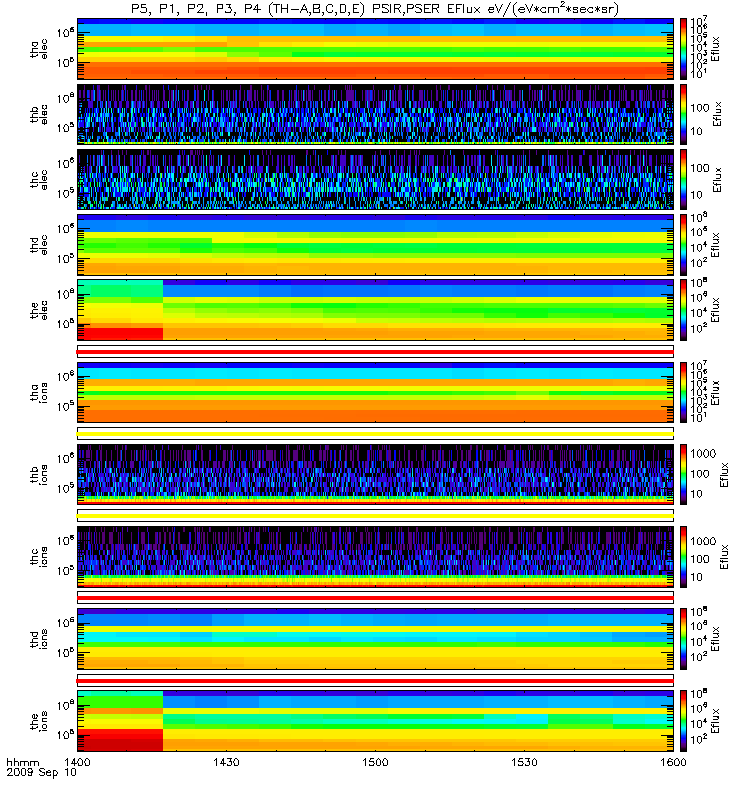
Task: Select the 'tha ions' panel axis label
Action: pyautogui.click(x=38, y=393)
